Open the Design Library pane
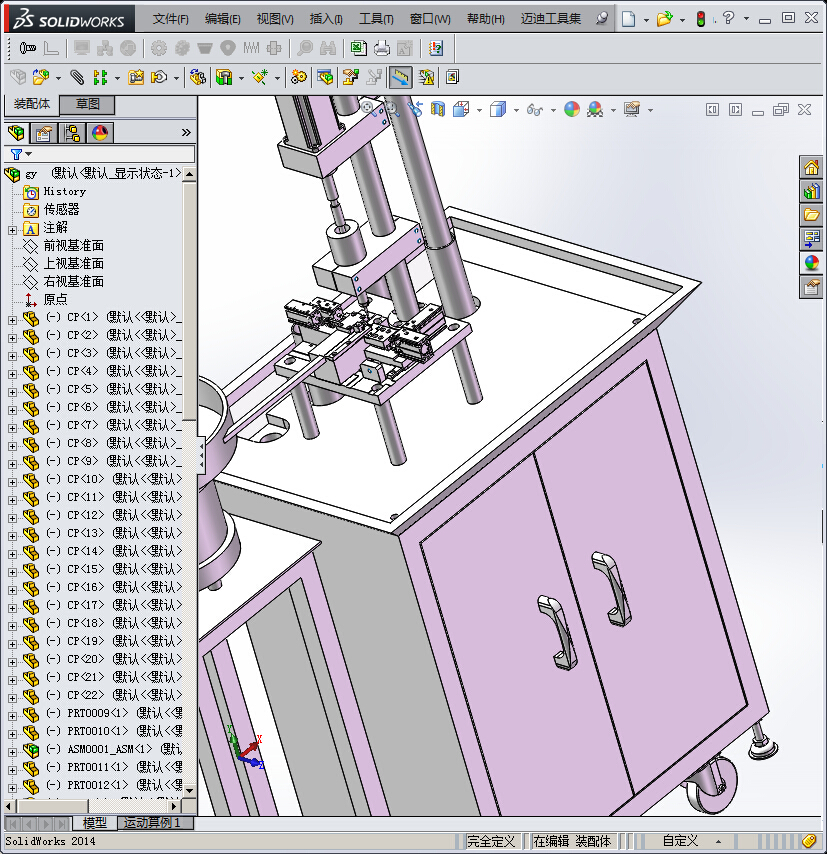Viewport: 827px width, 854px height. pyautogui.click(x=811, y=191)
